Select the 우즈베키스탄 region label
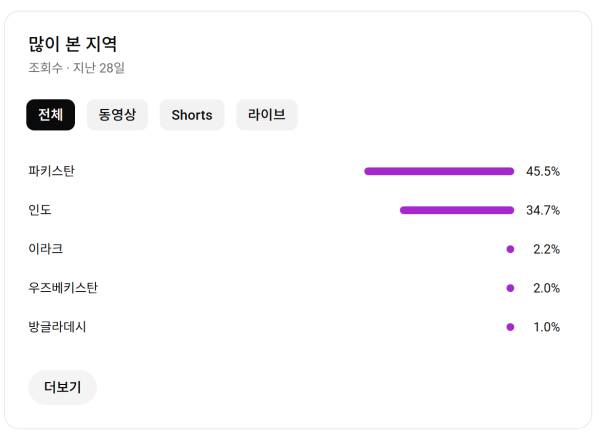This screenshot has height=439, width=600. 63,288
